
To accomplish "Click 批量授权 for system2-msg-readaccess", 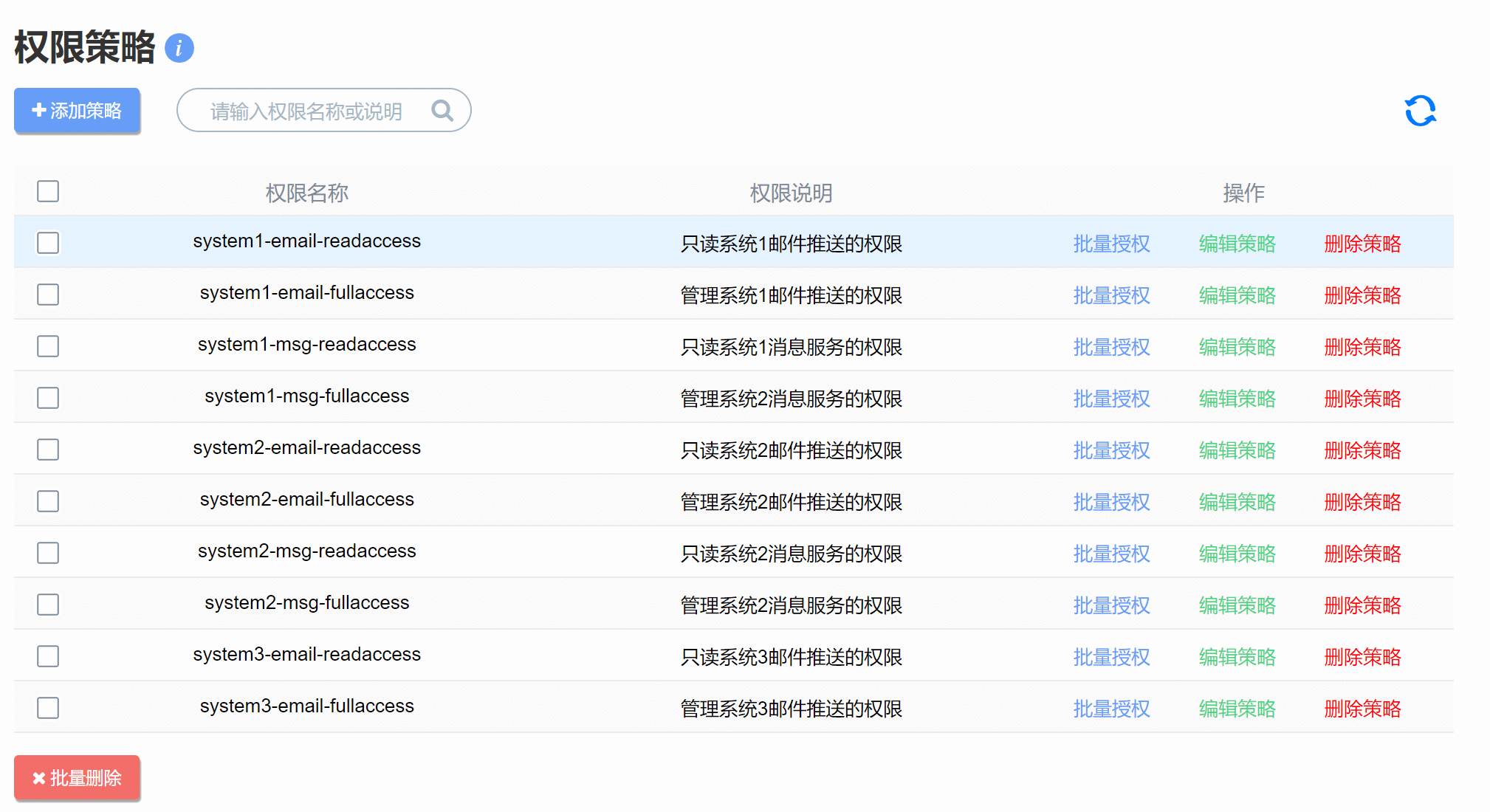I will pyautogui.click(x=1111, y=554).
